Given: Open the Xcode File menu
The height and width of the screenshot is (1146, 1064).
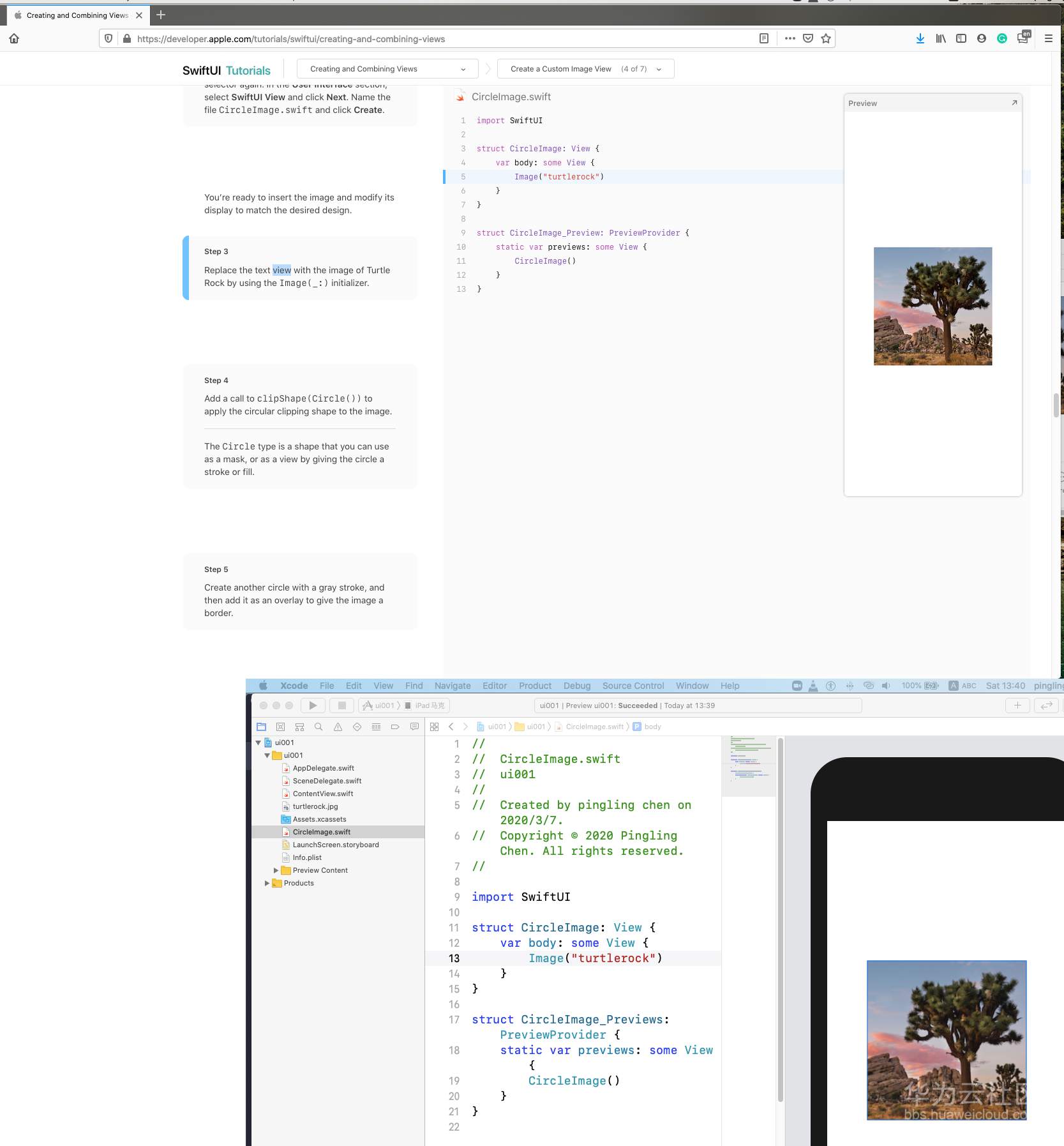Looking at the screenshot, I should pyautogui.click(x=327, y=686).
